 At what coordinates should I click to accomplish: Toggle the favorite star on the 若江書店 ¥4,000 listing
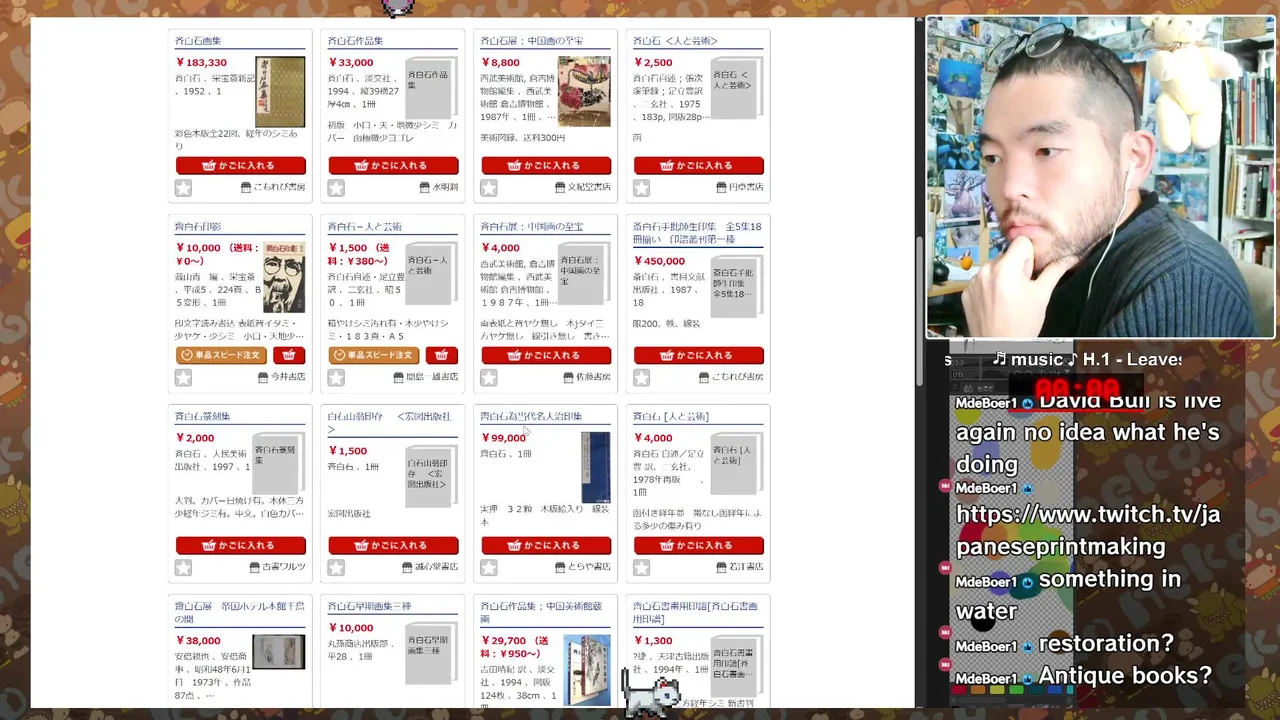[x=641, y=568]
